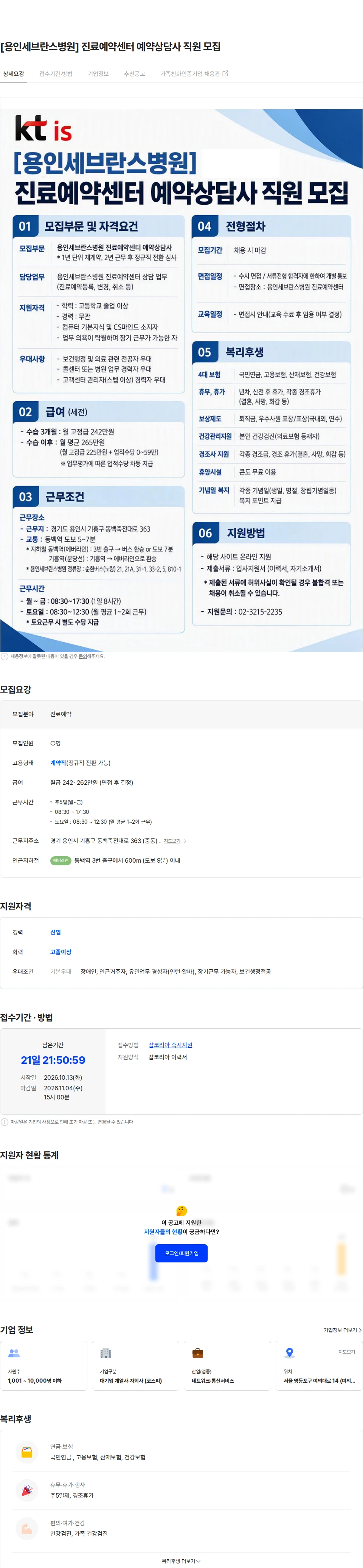Open 지도보기 in the 위치 card
Screen dimensions: 363x1568
pos(347,1351)
